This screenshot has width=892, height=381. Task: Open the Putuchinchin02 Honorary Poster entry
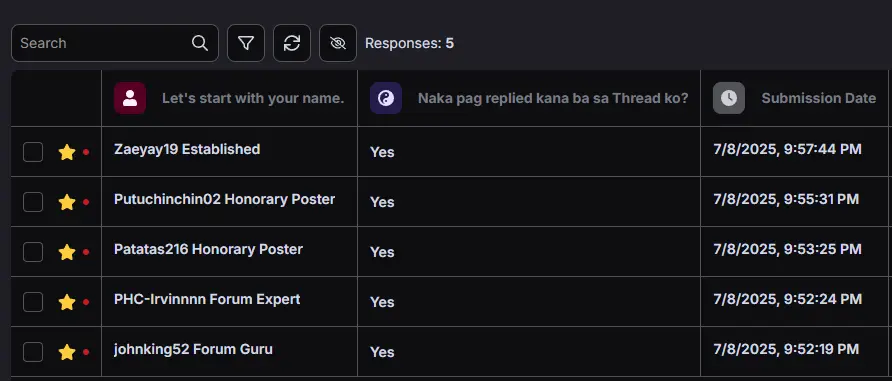pyautogui.click(x=224, y=200)
